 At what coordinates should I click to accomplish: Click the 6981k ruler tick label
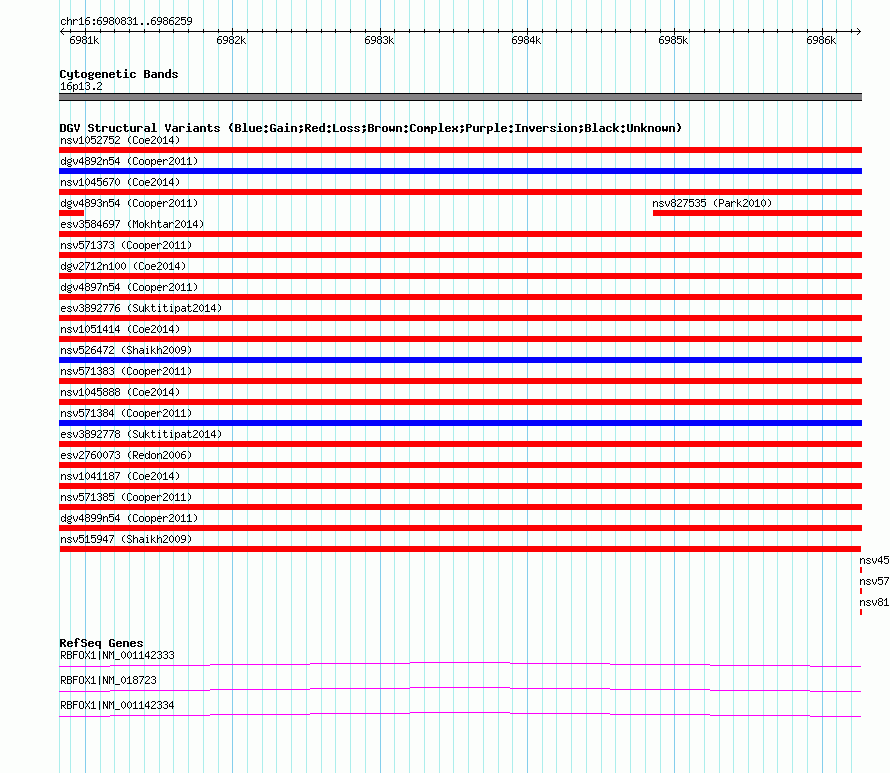(84, 40)
